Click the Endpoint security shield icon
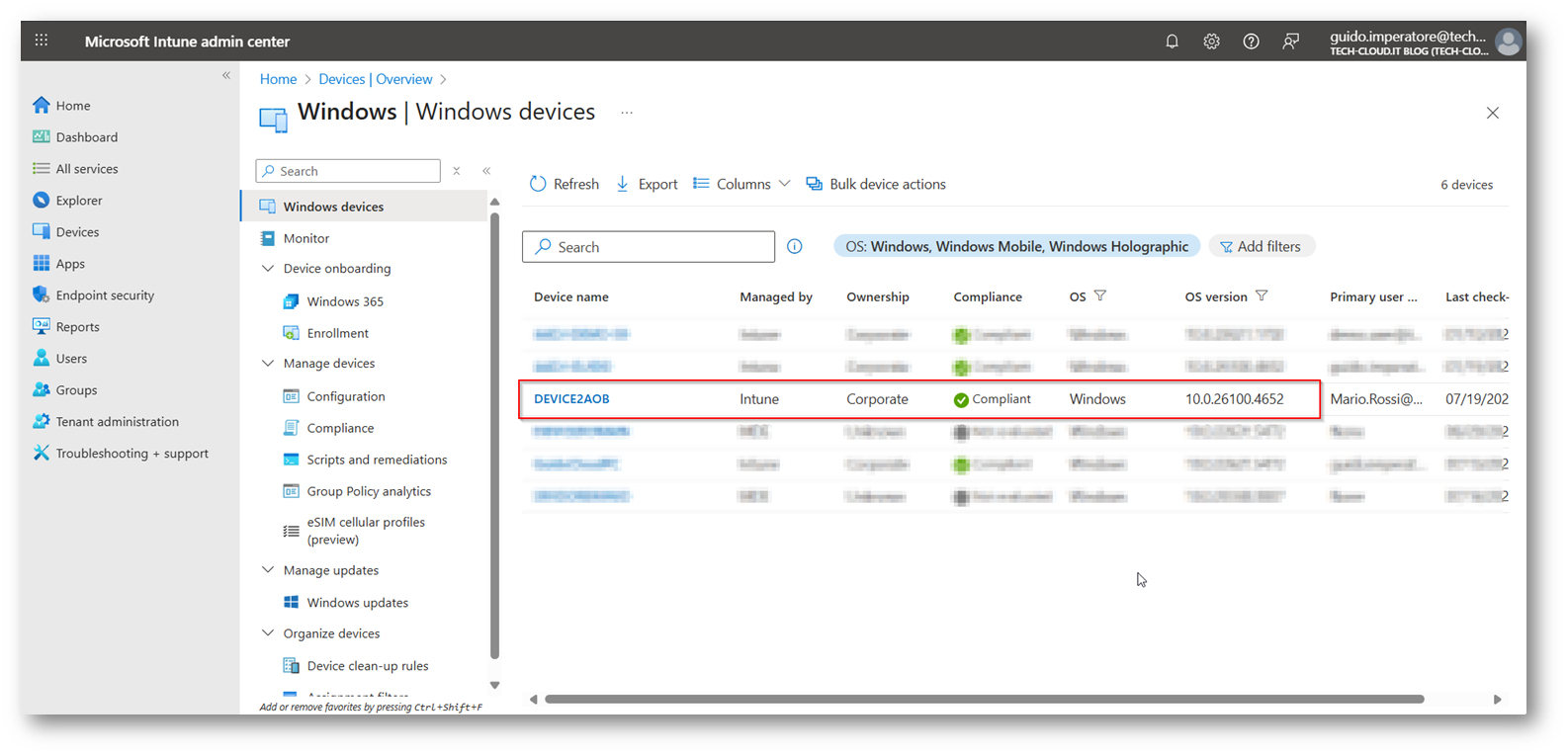 [x=41, y=294]
